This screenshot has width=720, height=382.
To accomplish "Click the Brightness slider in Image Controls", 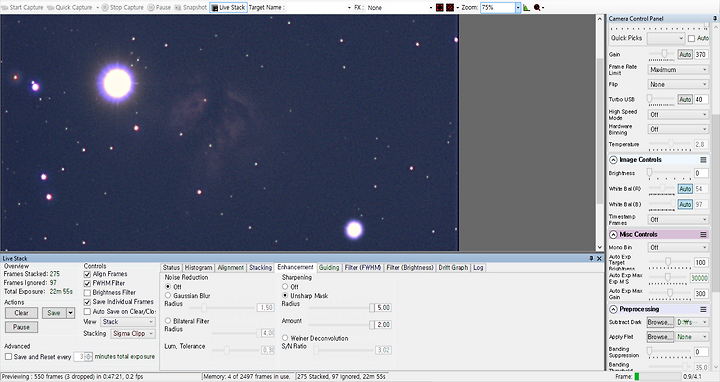I will (x=669, y=173).
